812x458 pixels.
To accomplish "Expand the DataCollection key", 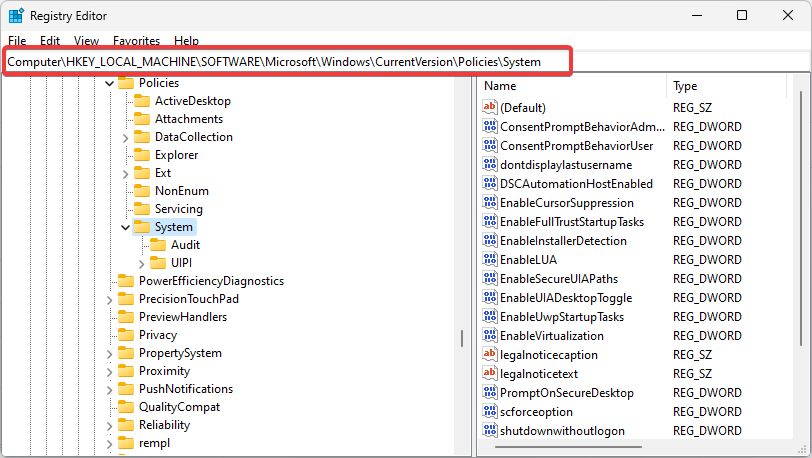I will (x=125, y=138).
